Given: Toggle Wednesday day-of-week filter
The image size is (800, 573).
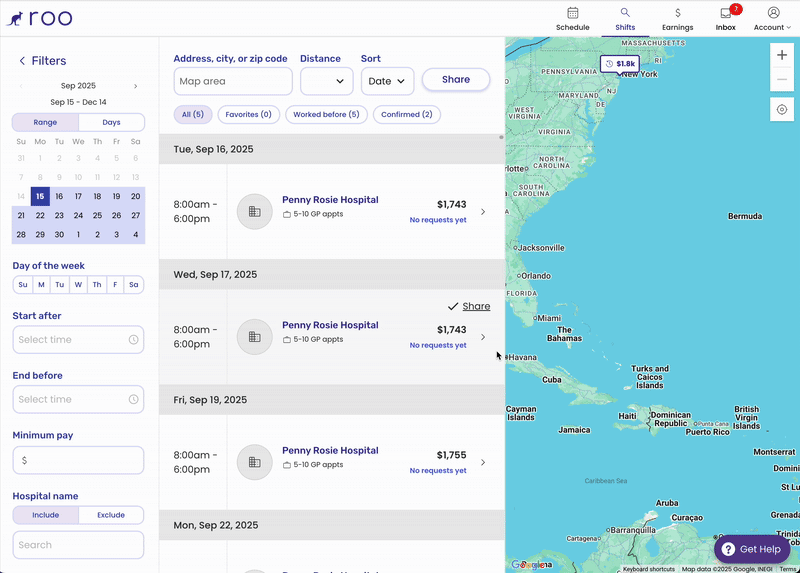Looking at the screenshot, I should tap(78, 285).
